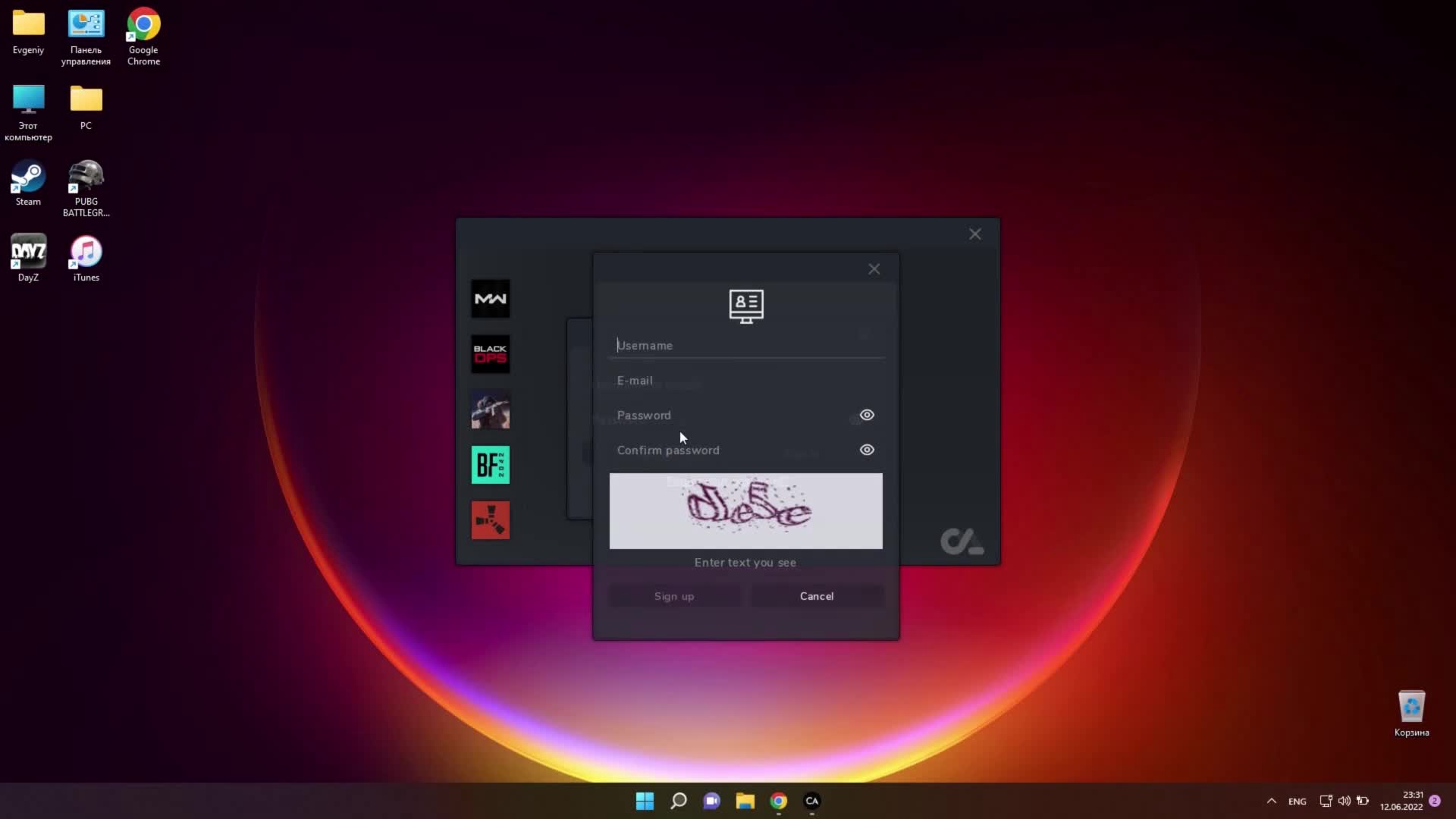This screenshot has width=1456, height=819.
Task: Open the volume tray icon
Action: point(1344,801)
